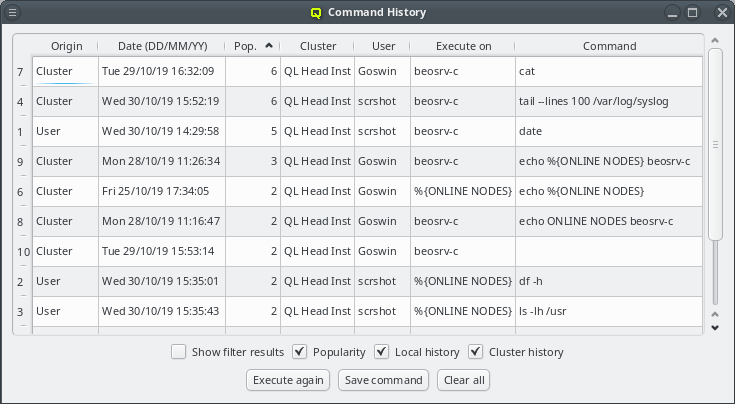Select the 'df -h' command cell
Image resolution: width=735 pixels, height=404 pixels.
(609, 281)
